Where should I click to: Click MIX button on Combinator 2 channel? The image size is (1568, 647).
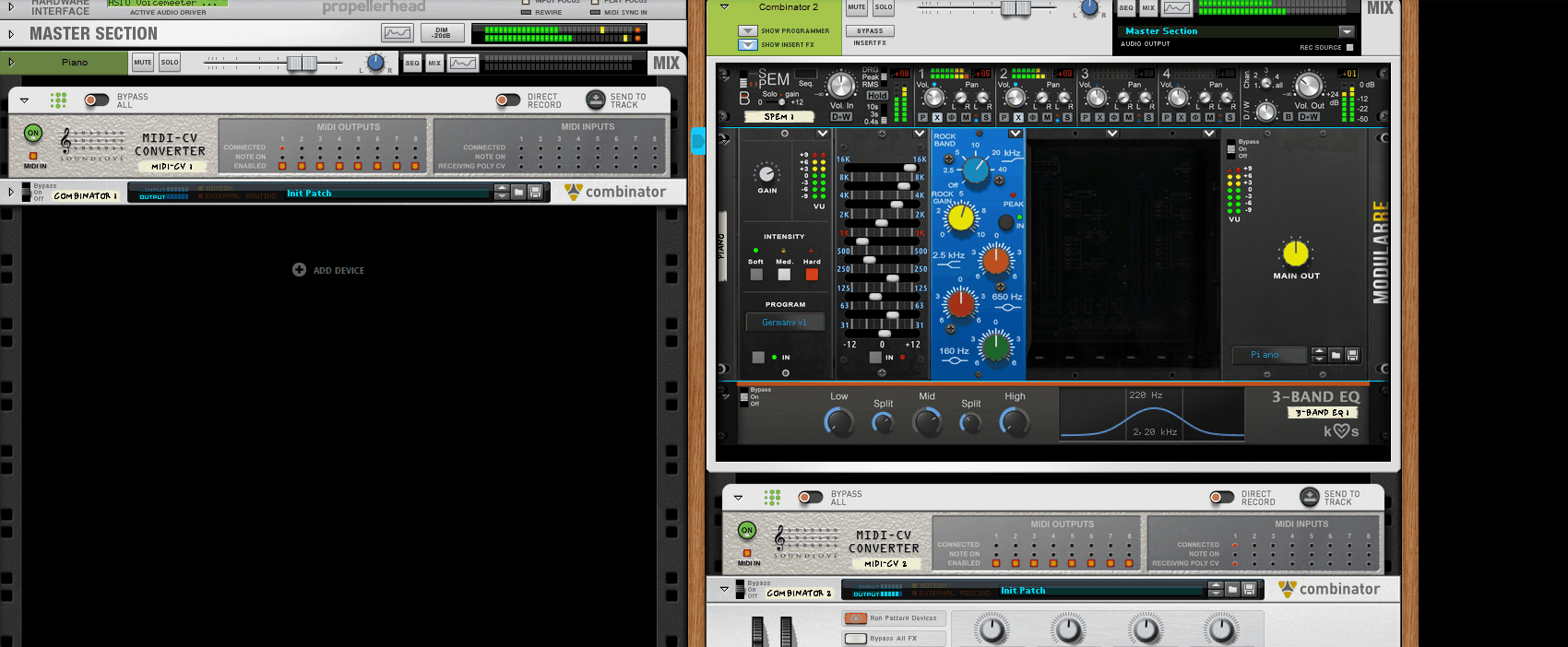pos(1148,7)
